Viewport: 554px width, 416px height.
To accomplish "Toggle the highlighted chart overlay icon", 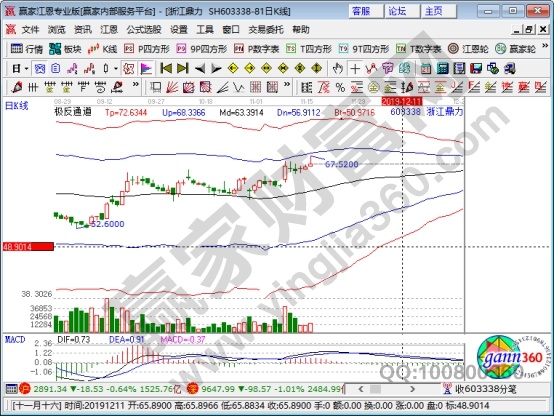I will pos(40,68).
